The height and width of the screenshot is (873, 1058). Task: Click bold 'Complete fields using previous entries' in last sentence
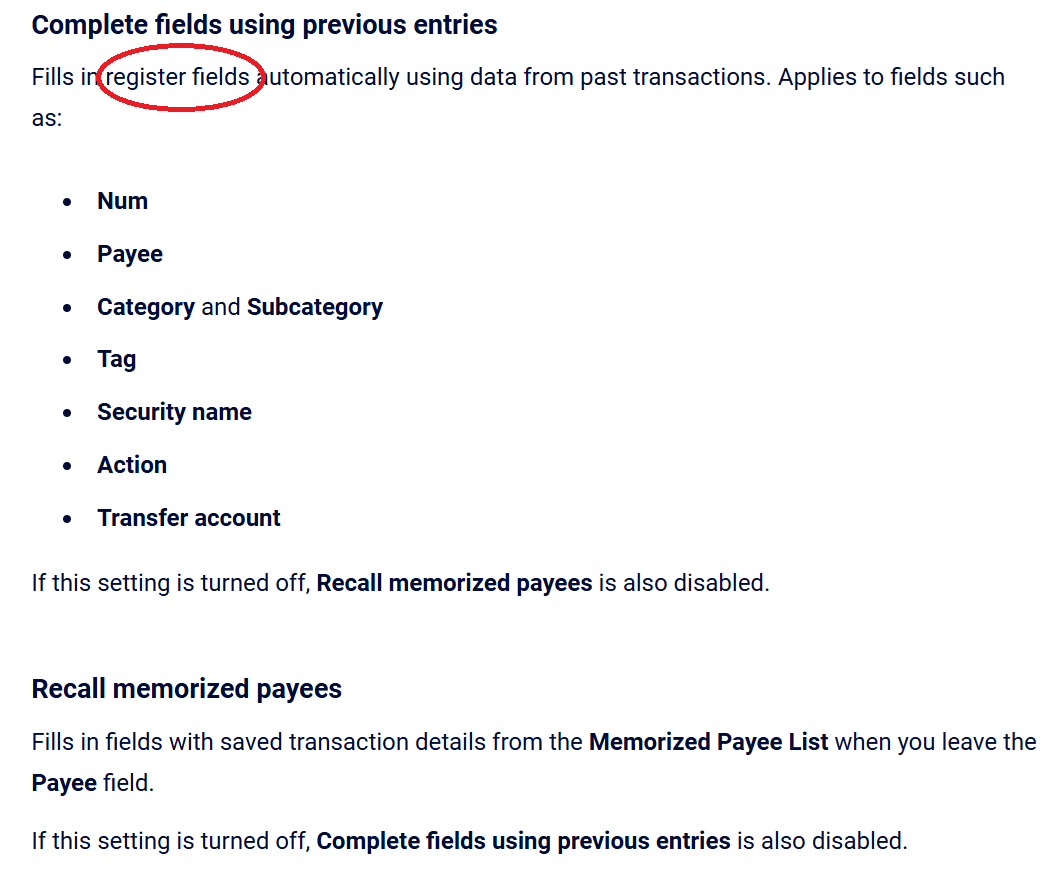click(524, 841)
